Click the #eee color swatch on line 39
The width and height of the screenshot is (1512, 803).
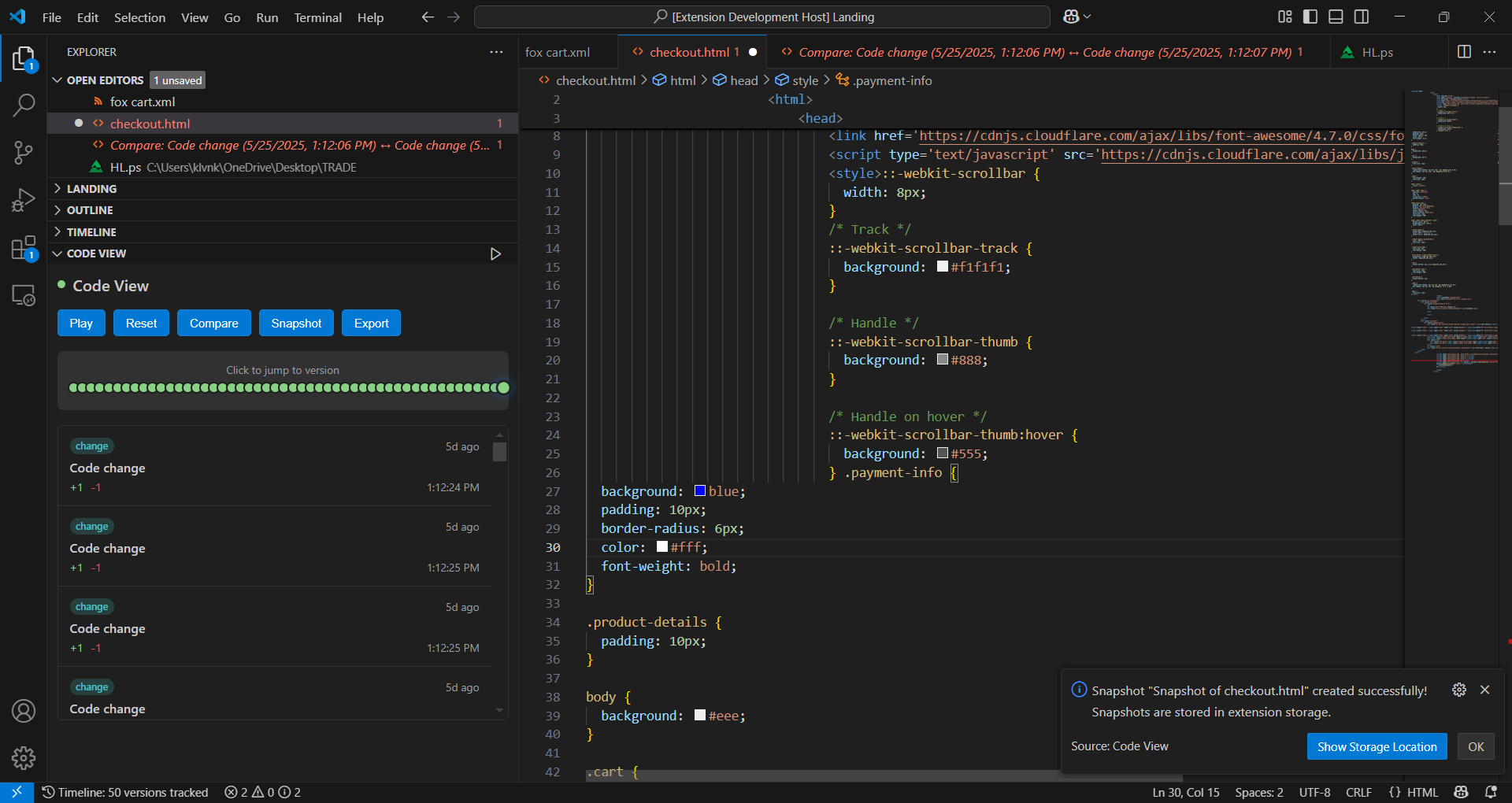[x=699, y=716]
